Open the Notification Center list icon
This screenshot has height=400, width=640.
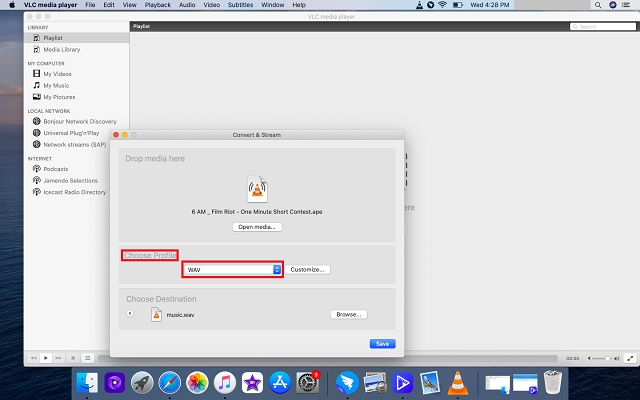tap(627, 5)
